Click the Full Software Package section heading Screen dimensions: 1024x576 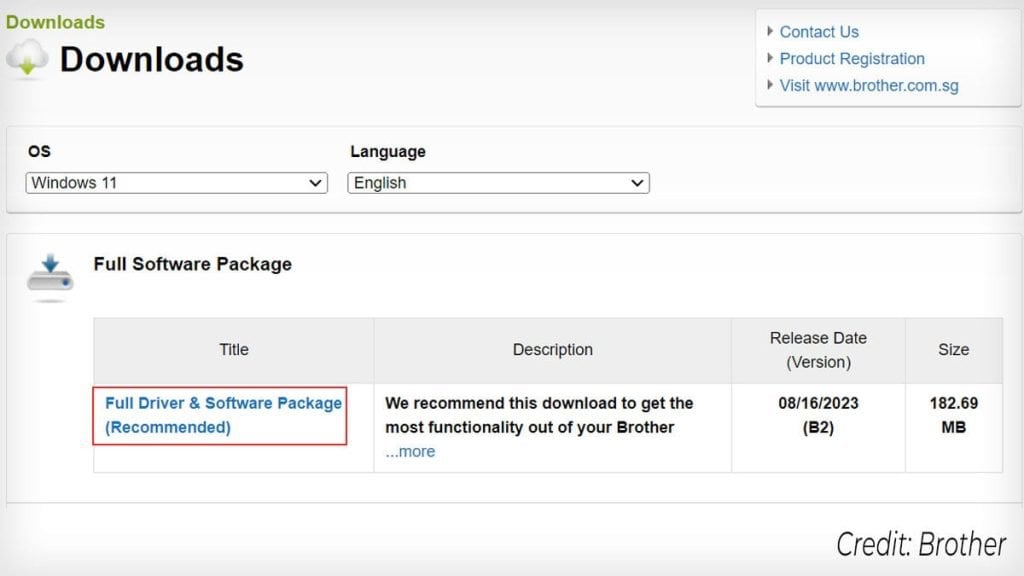click(x=192, y=264)
